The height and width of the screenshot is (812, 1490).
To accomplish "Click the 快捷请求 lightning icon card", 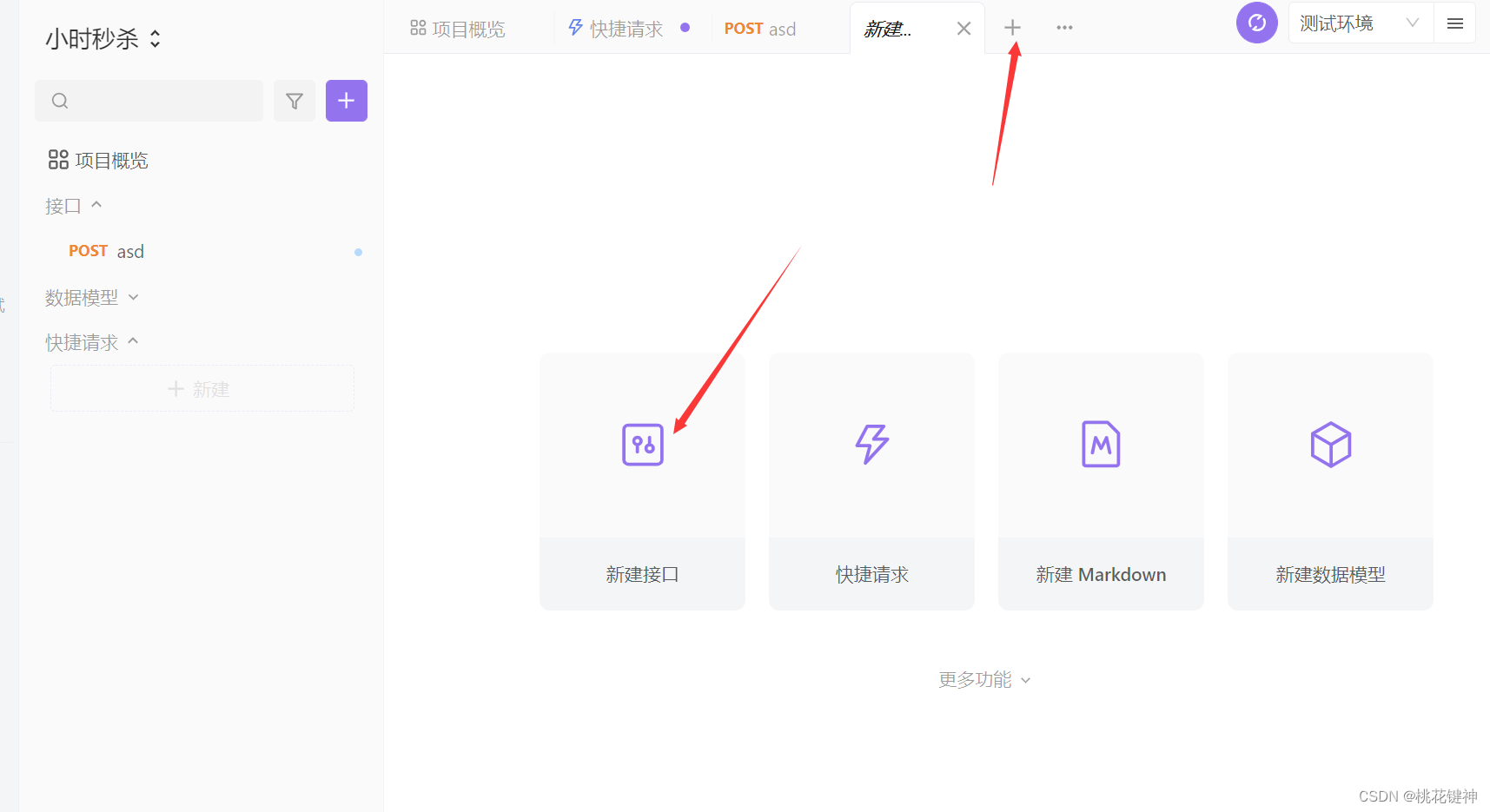I will (871, 445).
